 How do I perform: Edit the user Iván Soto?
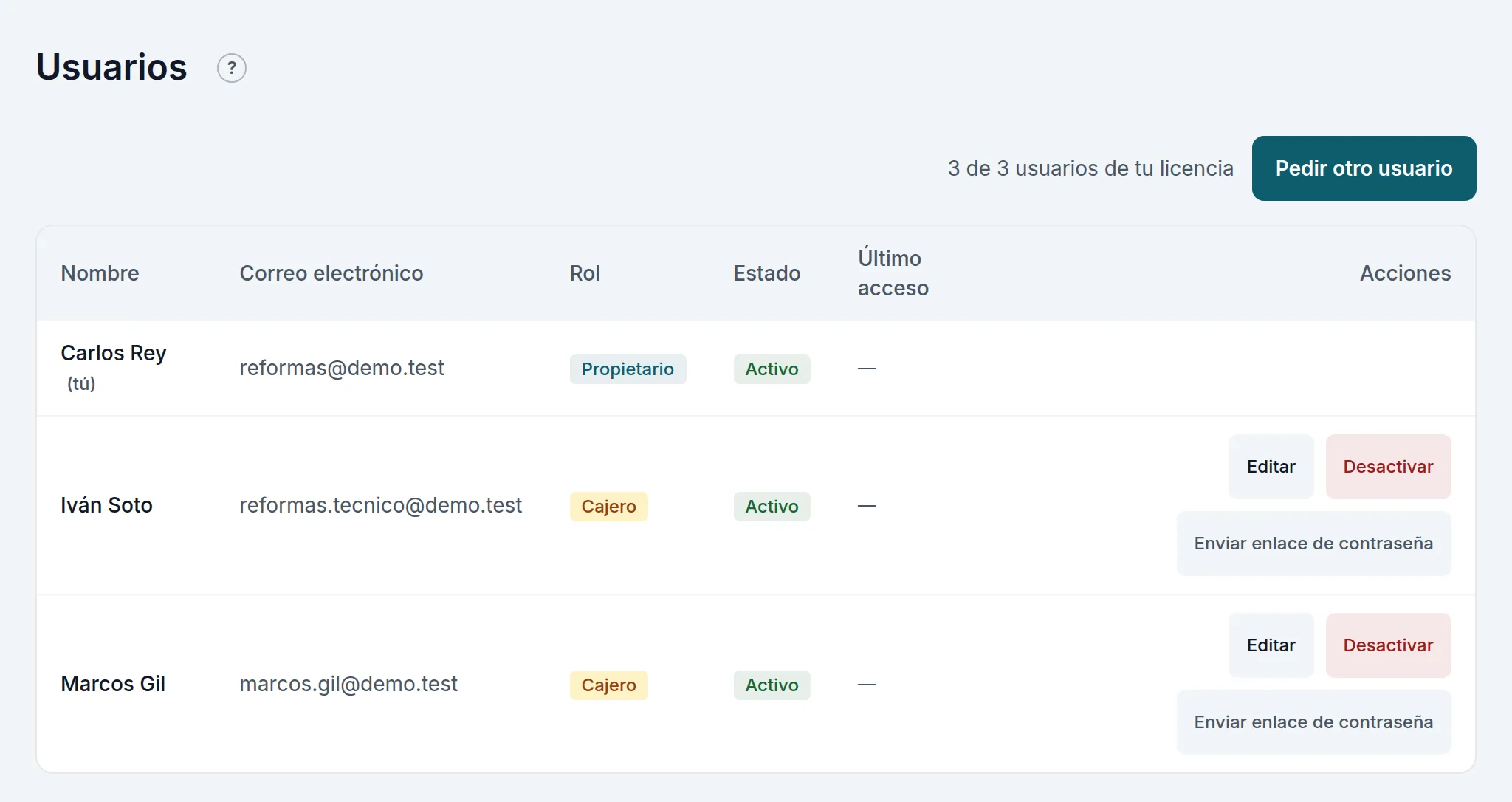[1271, 467]
